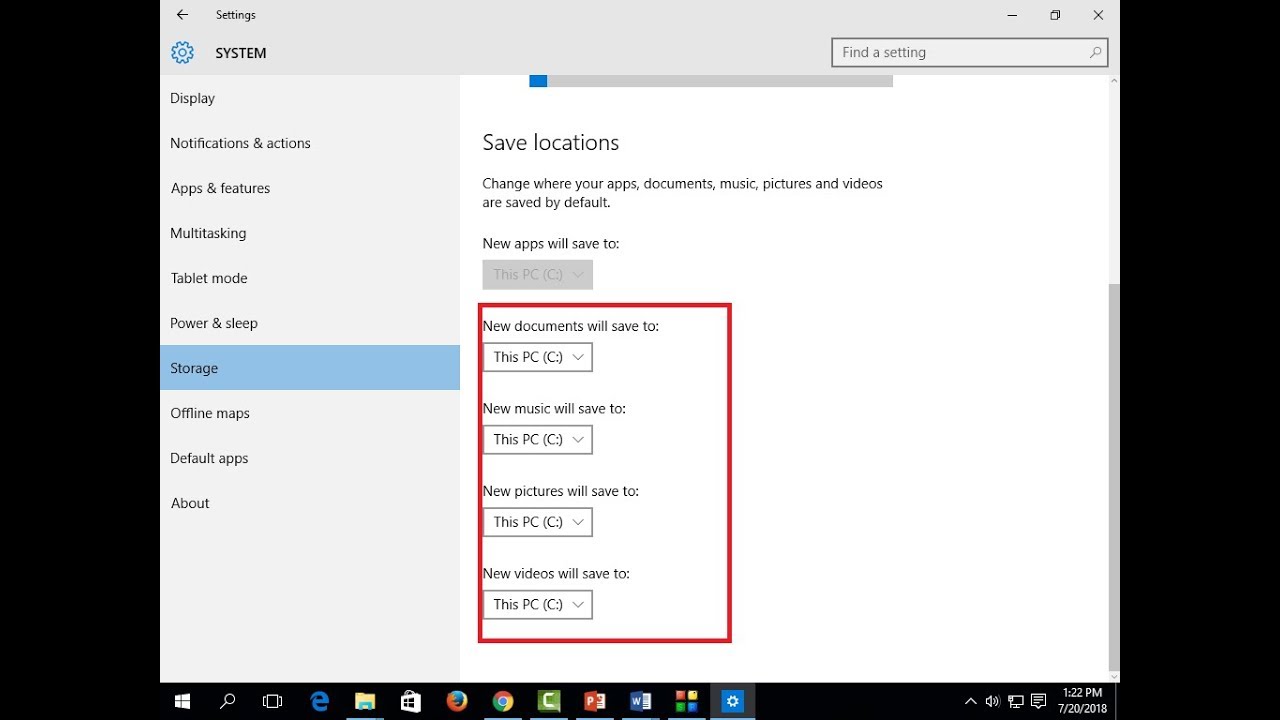Expand the New documents save location dropdown
The height and width of the screenshot is (720, 1280).
coord(538,357)
